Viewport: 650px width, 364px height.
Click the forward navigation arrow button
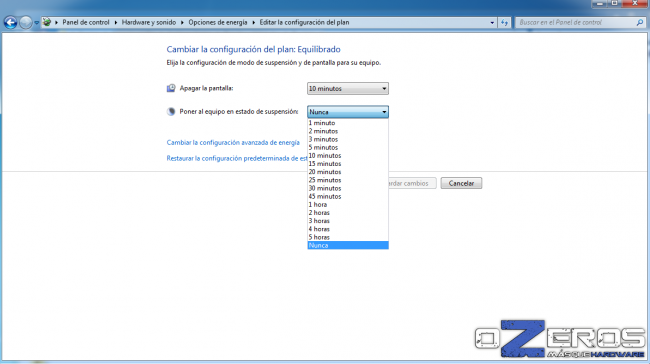click(26, 22)
